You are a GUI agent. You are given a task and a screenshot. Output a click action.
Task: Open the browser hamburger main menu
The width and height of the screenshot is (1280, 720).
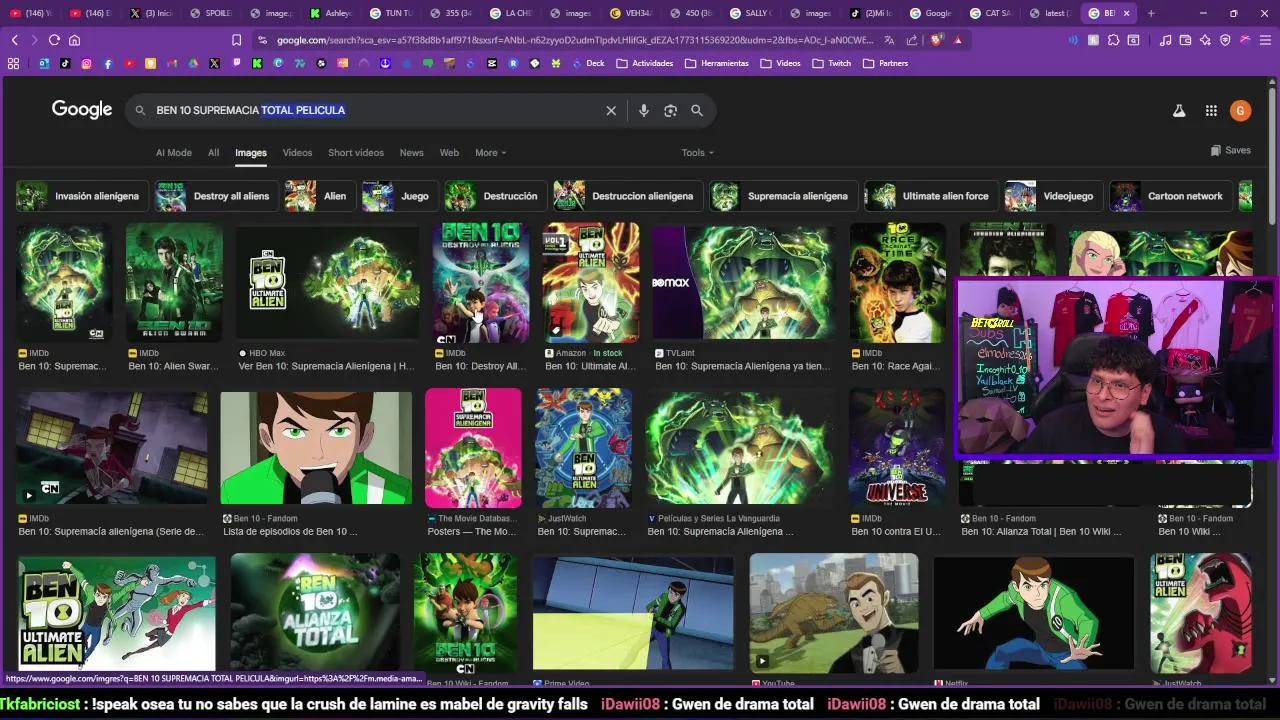(x=1265, y=40)
